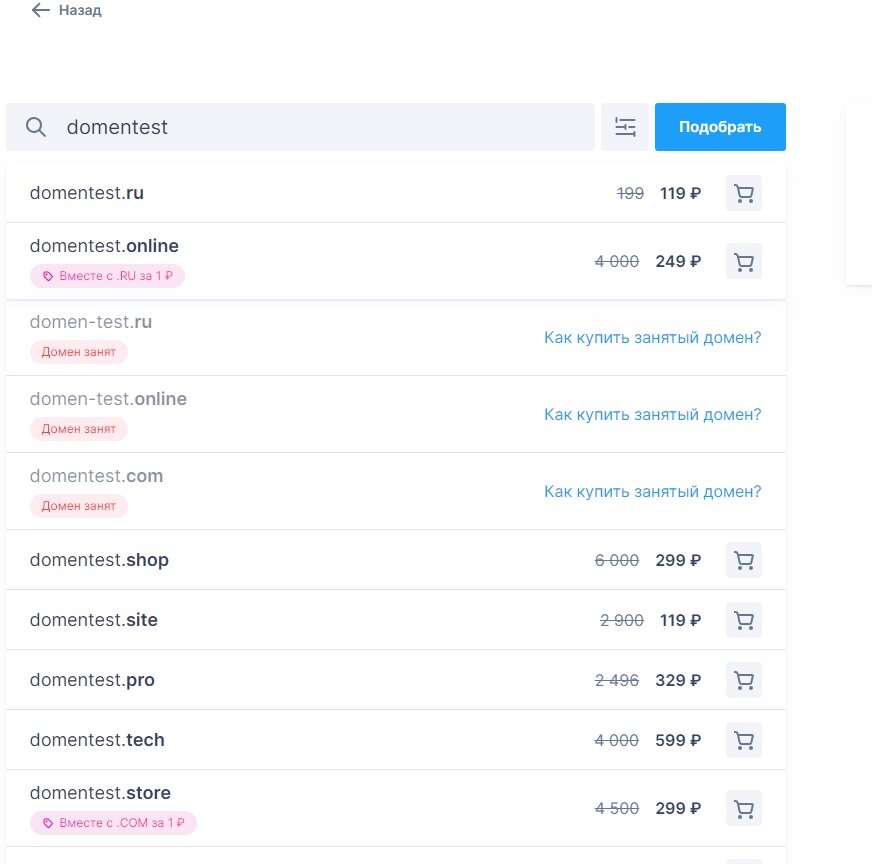The height and width of the screenshot is (864, 872).
Task: Click the 'Вместе с .RU за 1 ₽' tag
Action: pos(108,276)
